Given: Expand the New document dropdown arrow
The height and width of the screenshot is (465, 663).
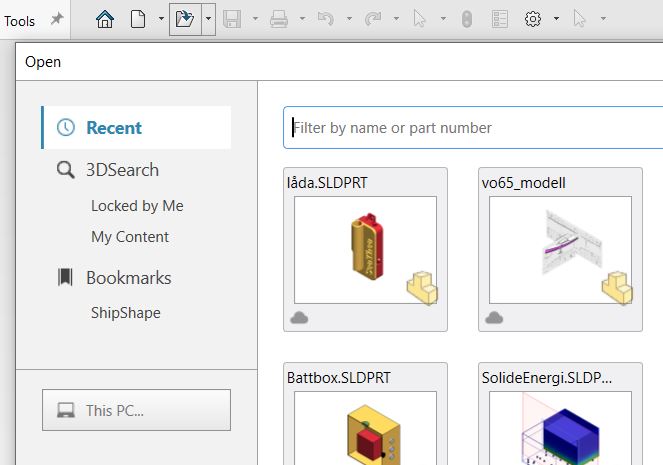Looking at the screenshot, I should point(161,19).
